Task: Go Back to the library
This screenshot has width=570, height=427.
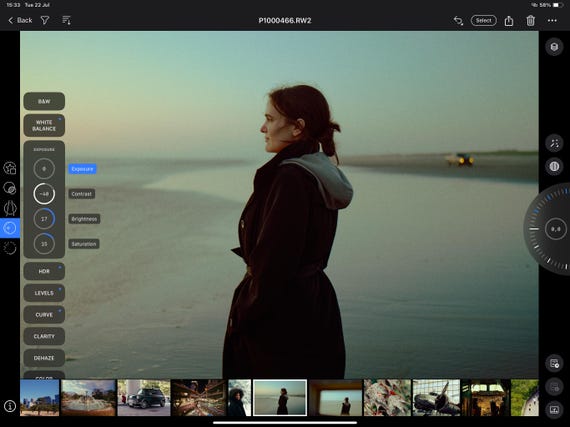Action: pos(20,20)
